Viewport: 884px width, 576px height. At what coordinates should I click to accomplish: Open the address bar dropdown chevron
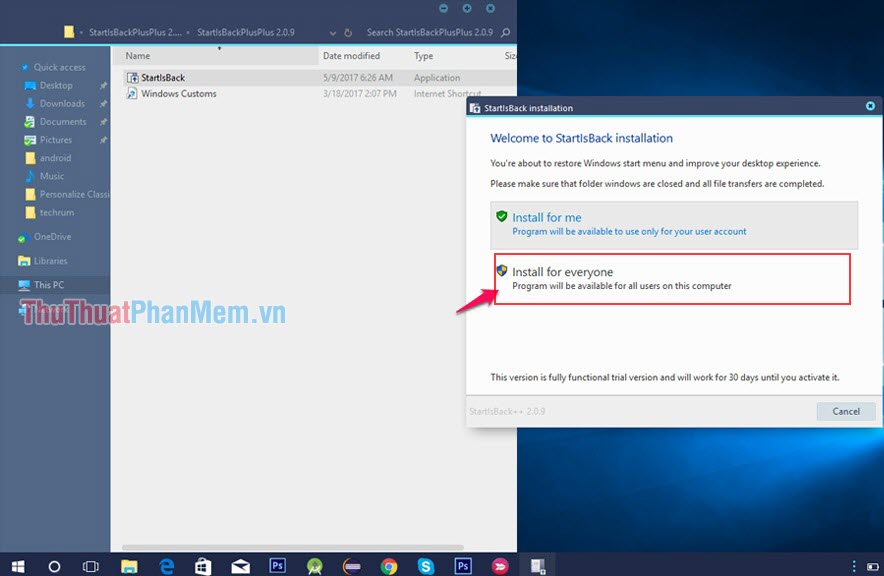332,31
